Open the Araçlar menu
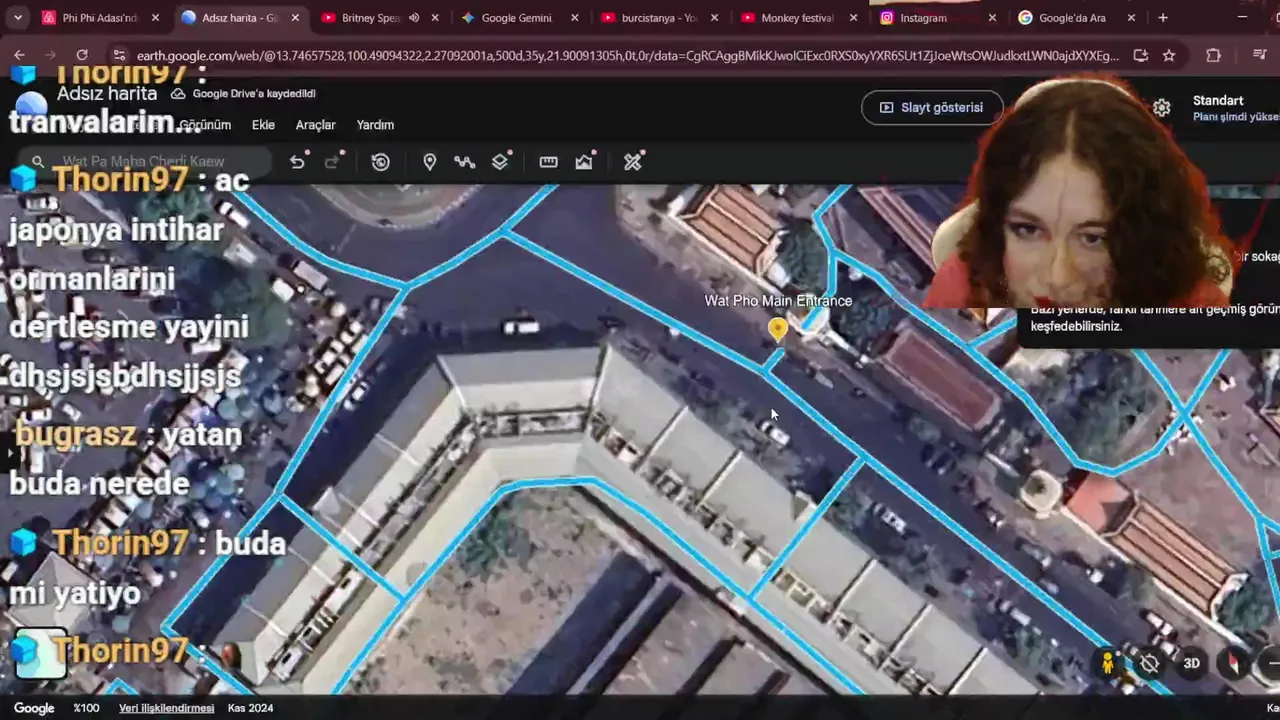Image resolution: width=1280 pixels, height=720 pixels. (x=315, y=125)
